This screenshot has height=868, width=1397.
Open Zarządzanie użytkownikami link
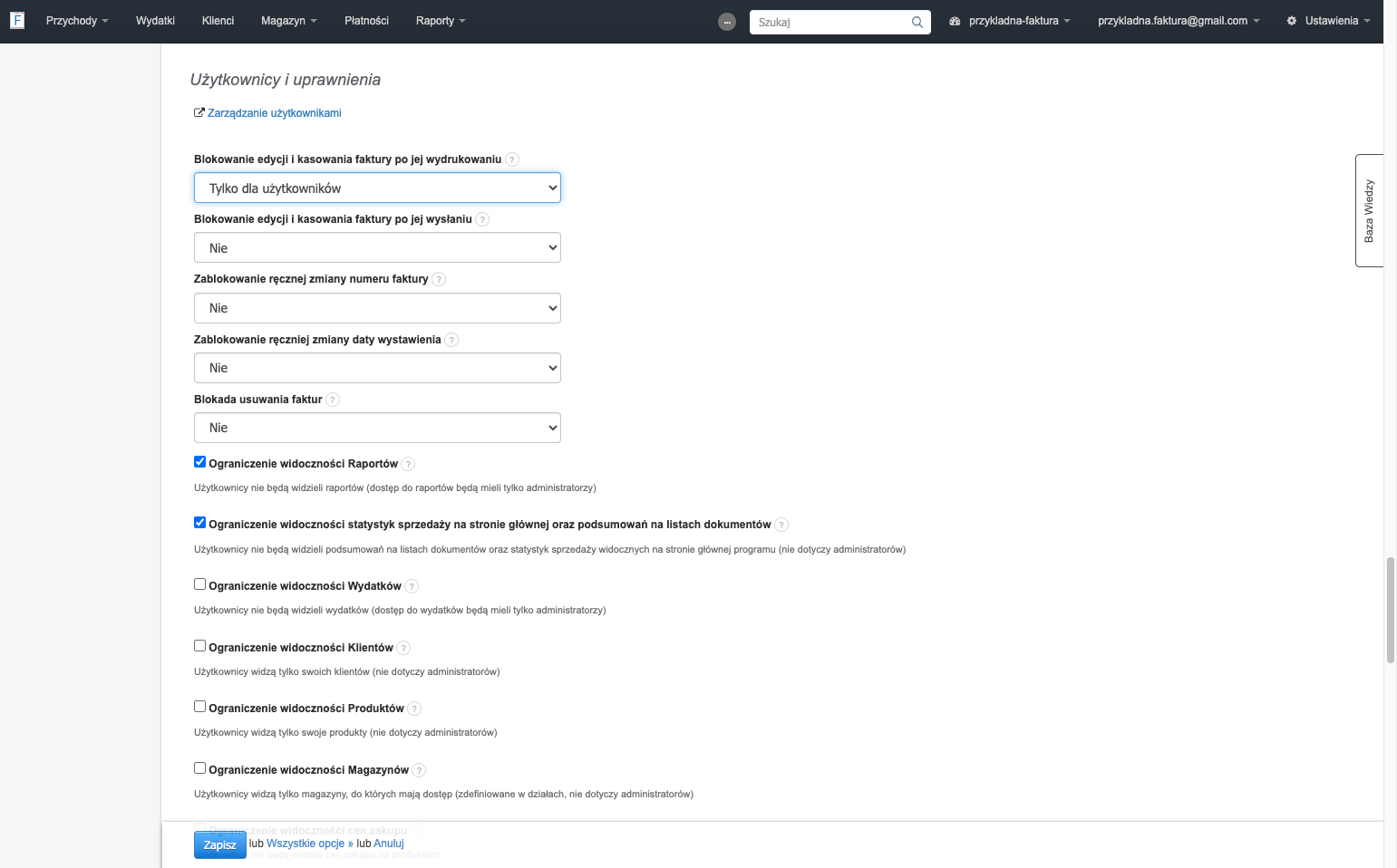point(275,113)
